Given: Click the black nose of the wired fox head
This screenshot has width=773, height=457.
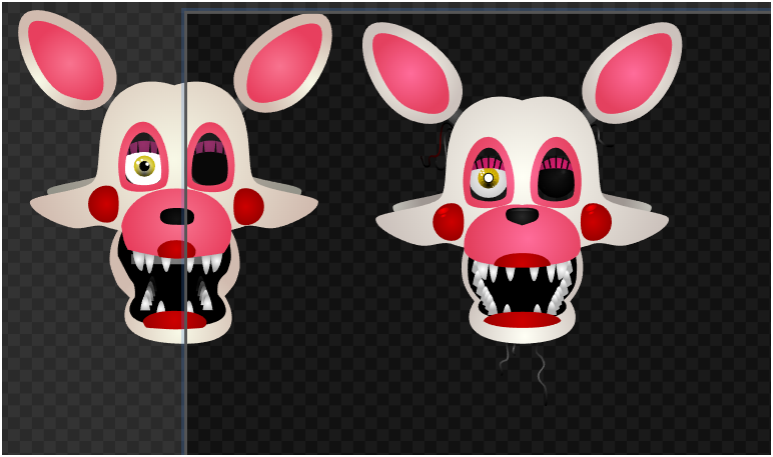Looking at the screenshot, I should pyautogui.click(x=523, y=215).
